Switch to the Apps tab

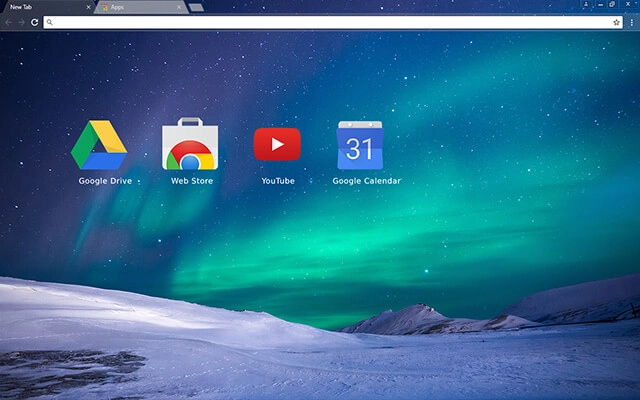click(x=141, y=7)
